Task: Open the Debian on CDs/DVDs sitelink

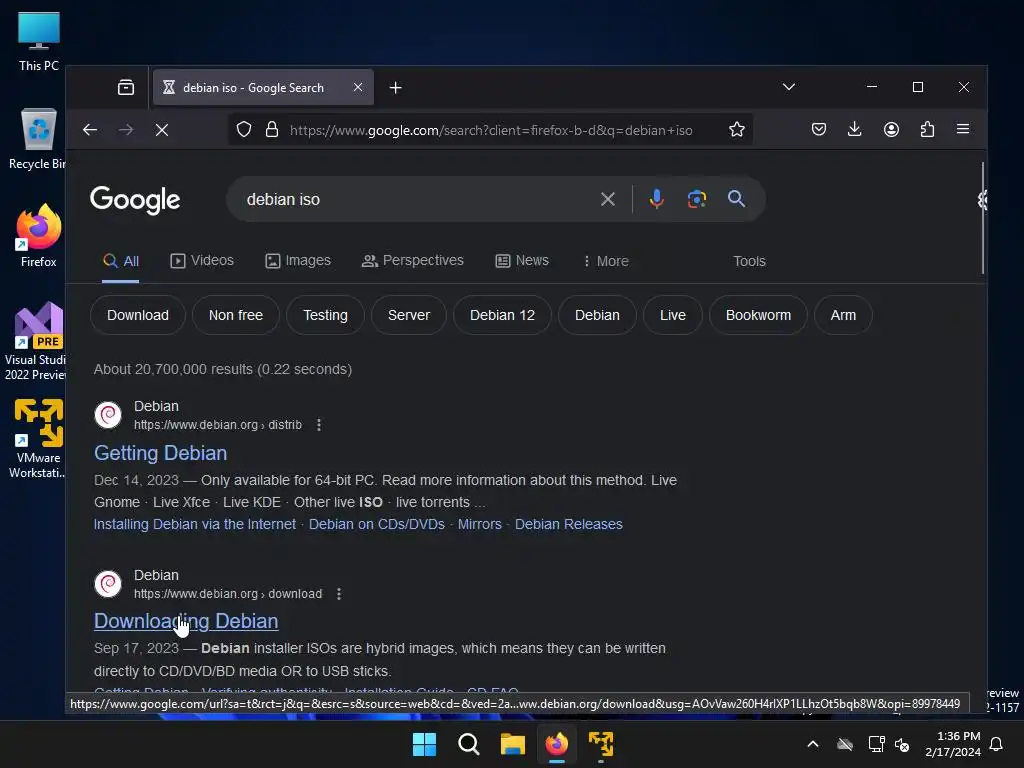Action: [377, 524]
